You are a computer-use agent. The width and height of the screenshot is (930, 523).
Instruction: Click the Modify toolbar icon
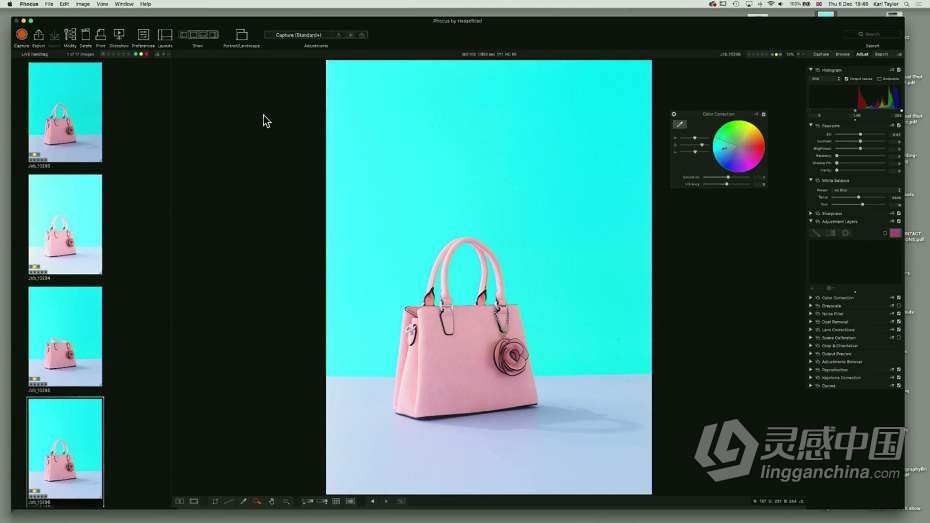(x=70, y=35)
